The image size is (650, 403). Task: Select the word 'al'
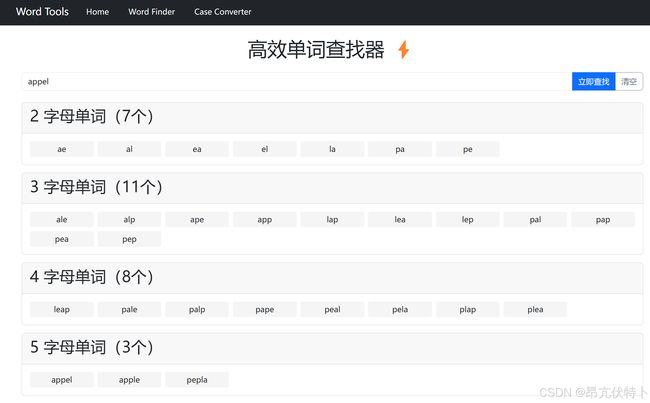click(x=129, y=149)
